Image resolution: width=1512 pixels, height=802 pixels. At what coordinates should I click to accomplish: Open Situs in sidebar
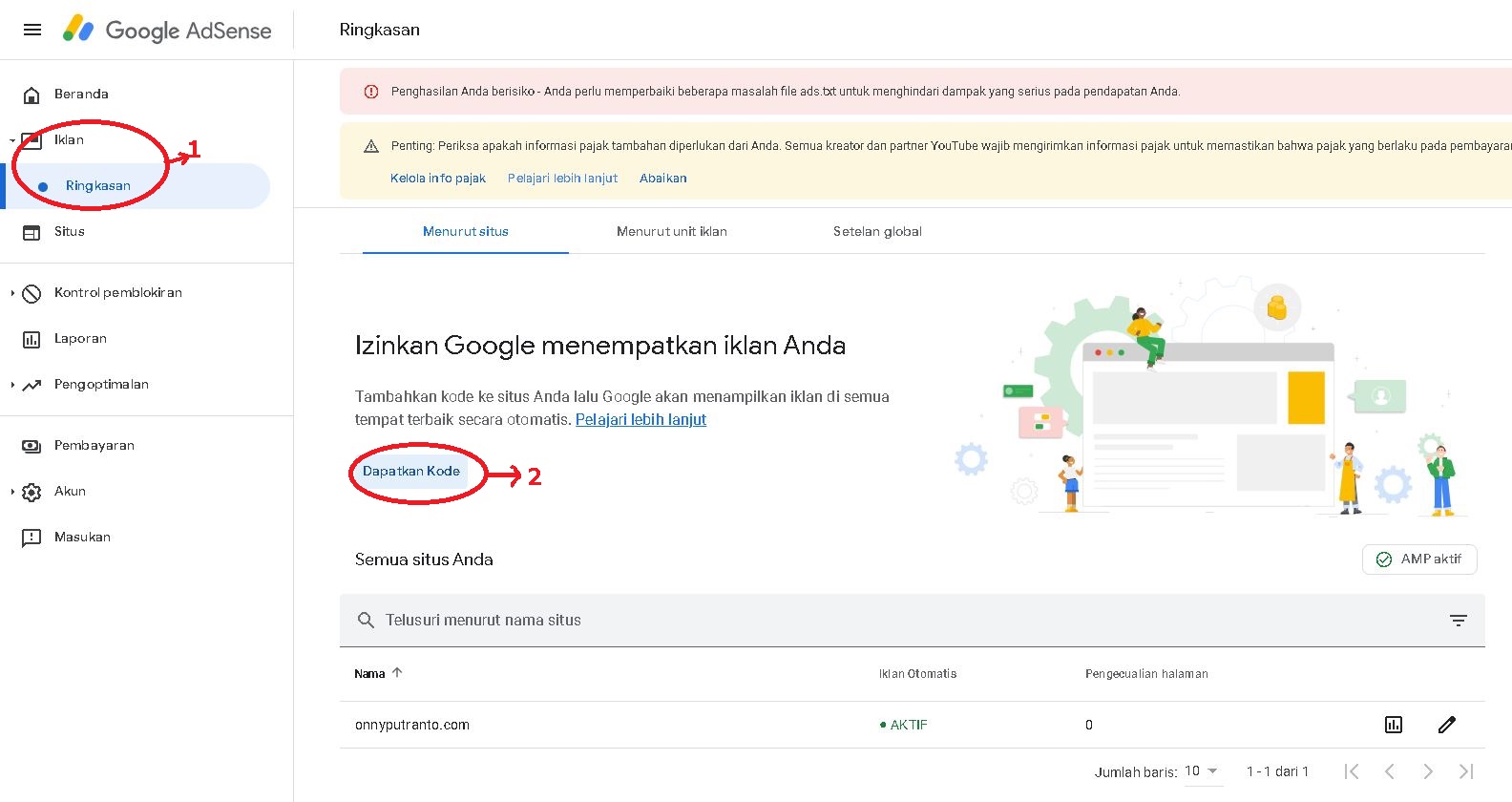tap(70, 232)
